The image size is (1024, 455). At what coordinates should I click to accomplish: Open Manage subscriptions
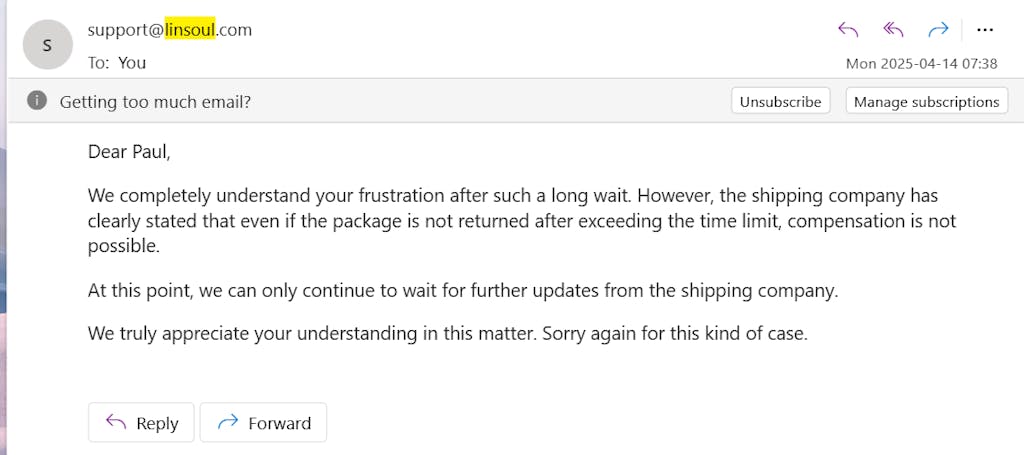926,101
